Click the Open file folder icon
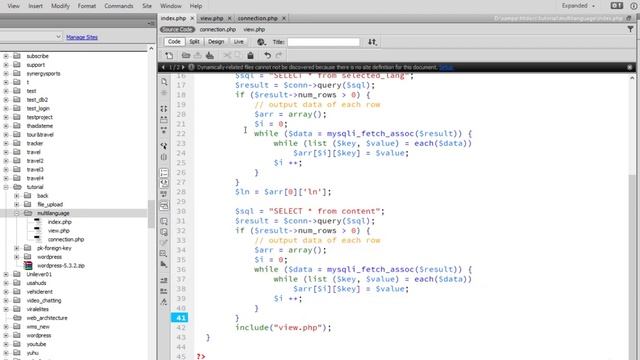Viewport: 640px width, 360px height. point(186,56)
